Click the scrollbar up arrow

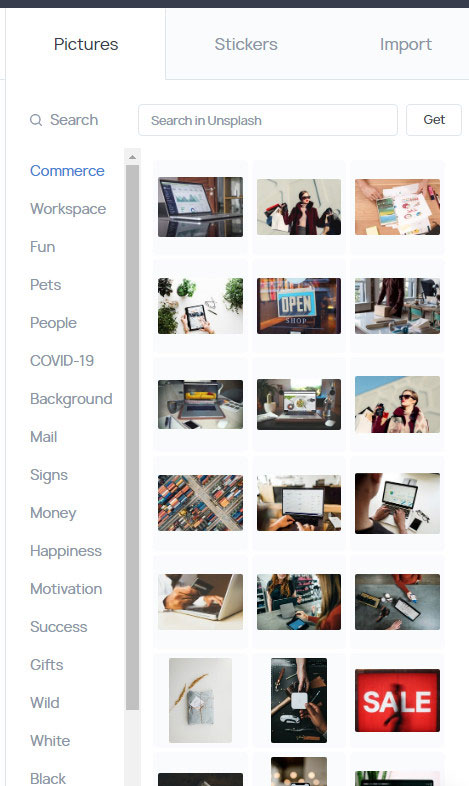(132, 157)
